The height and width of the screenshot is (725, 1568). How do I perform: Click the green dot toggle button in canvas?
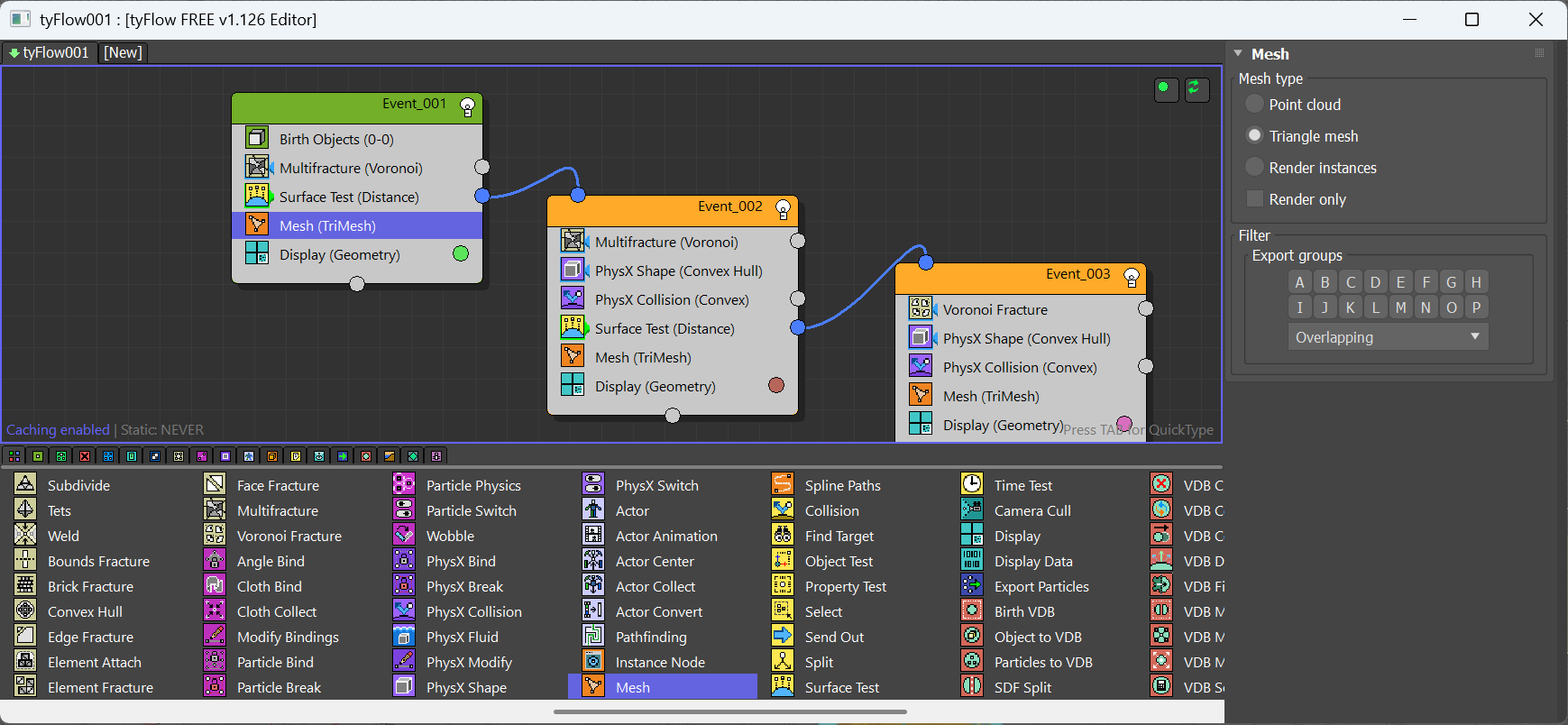(x=1166, y=89)
